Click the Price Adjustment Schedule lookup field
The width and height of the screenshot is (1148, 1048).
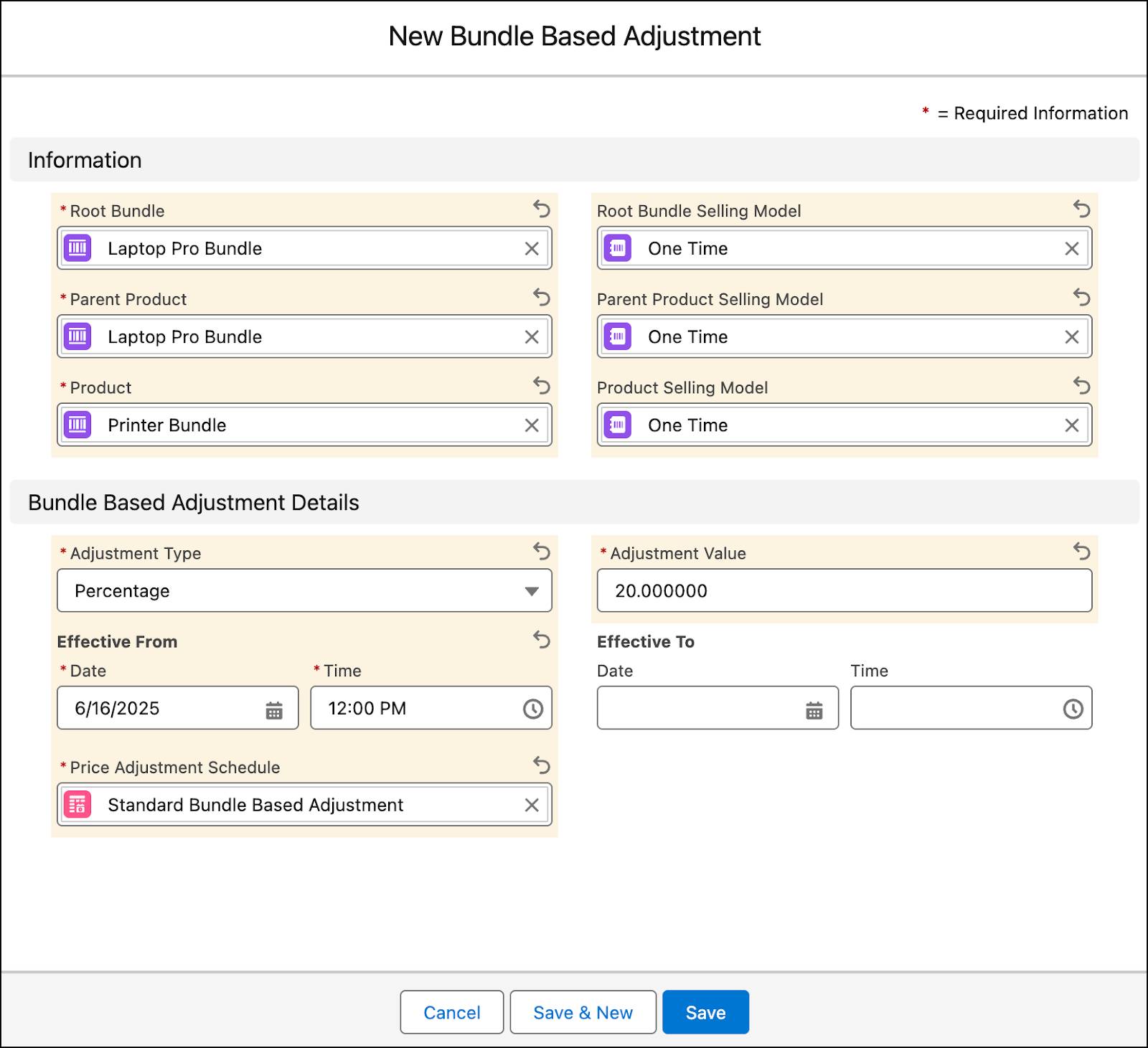304,805
